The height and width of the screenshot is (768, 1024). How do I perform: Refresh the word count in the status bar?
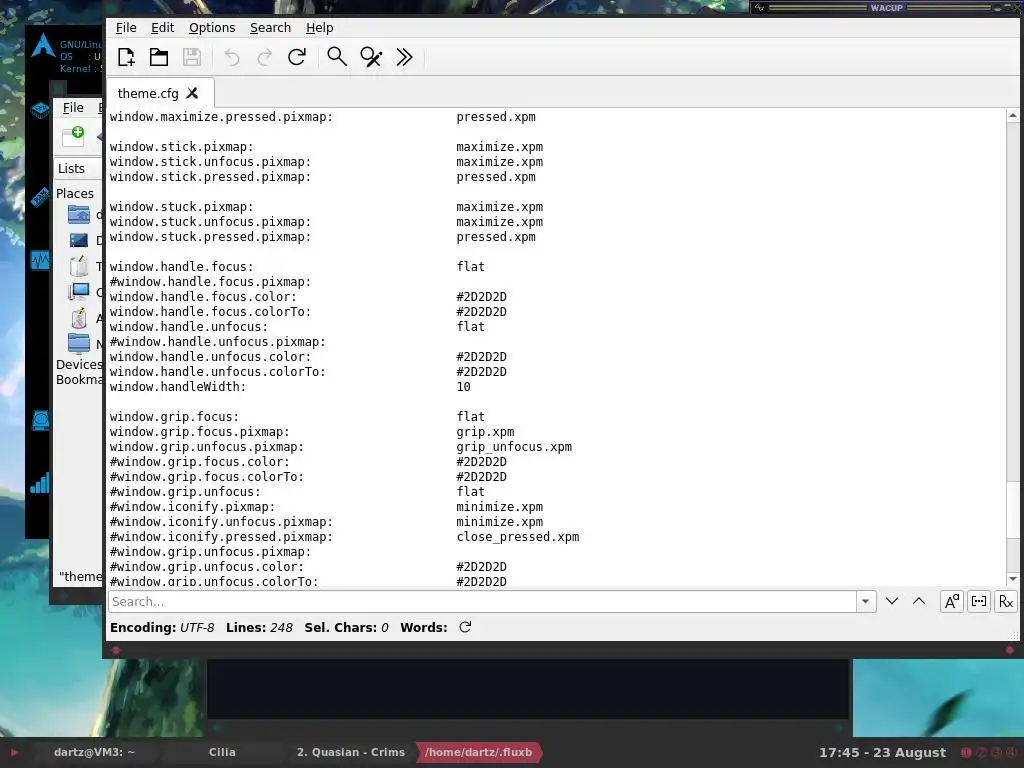(465, 627)
